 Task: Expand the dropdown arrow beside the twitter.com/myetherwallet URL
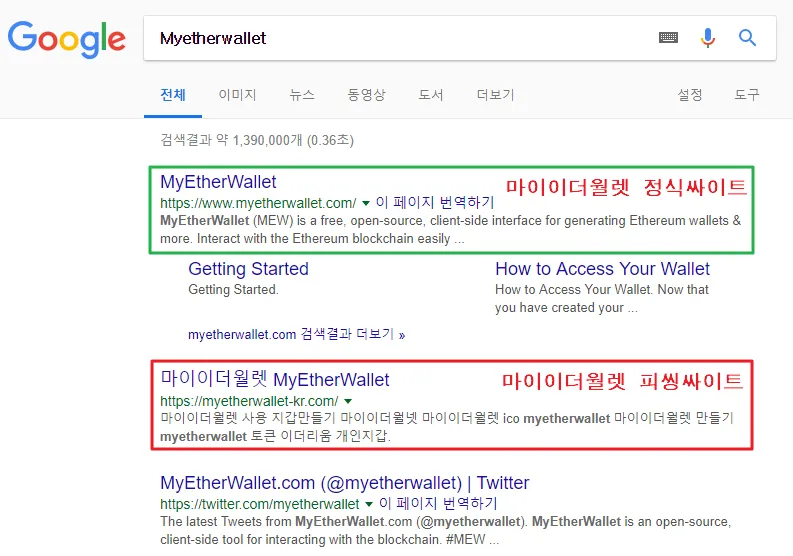coord(369,504)
